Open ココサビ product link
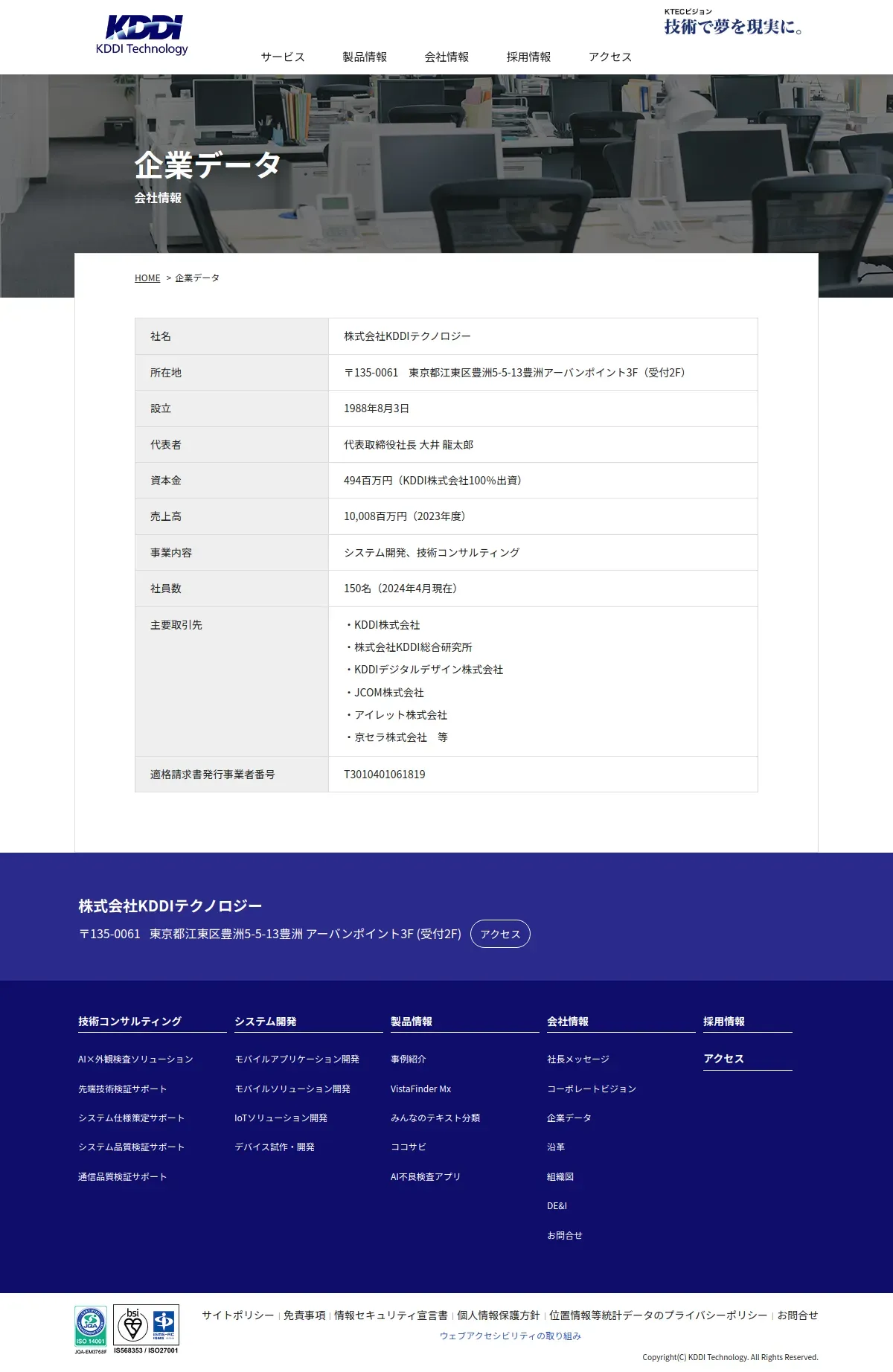893x1372 pixels. pyautogui.click(x=409, y=1147)
